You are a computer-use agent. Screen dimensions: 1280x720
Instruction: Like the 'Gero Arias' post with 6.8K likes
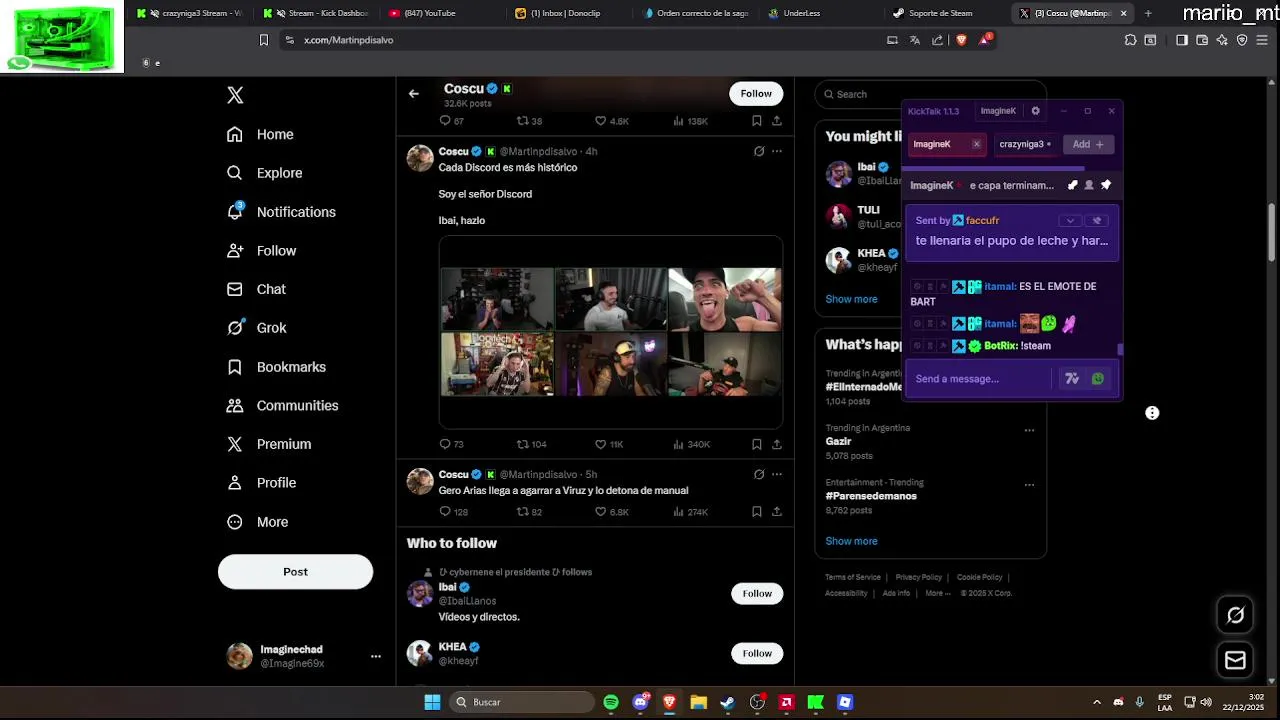coord(601,511)
